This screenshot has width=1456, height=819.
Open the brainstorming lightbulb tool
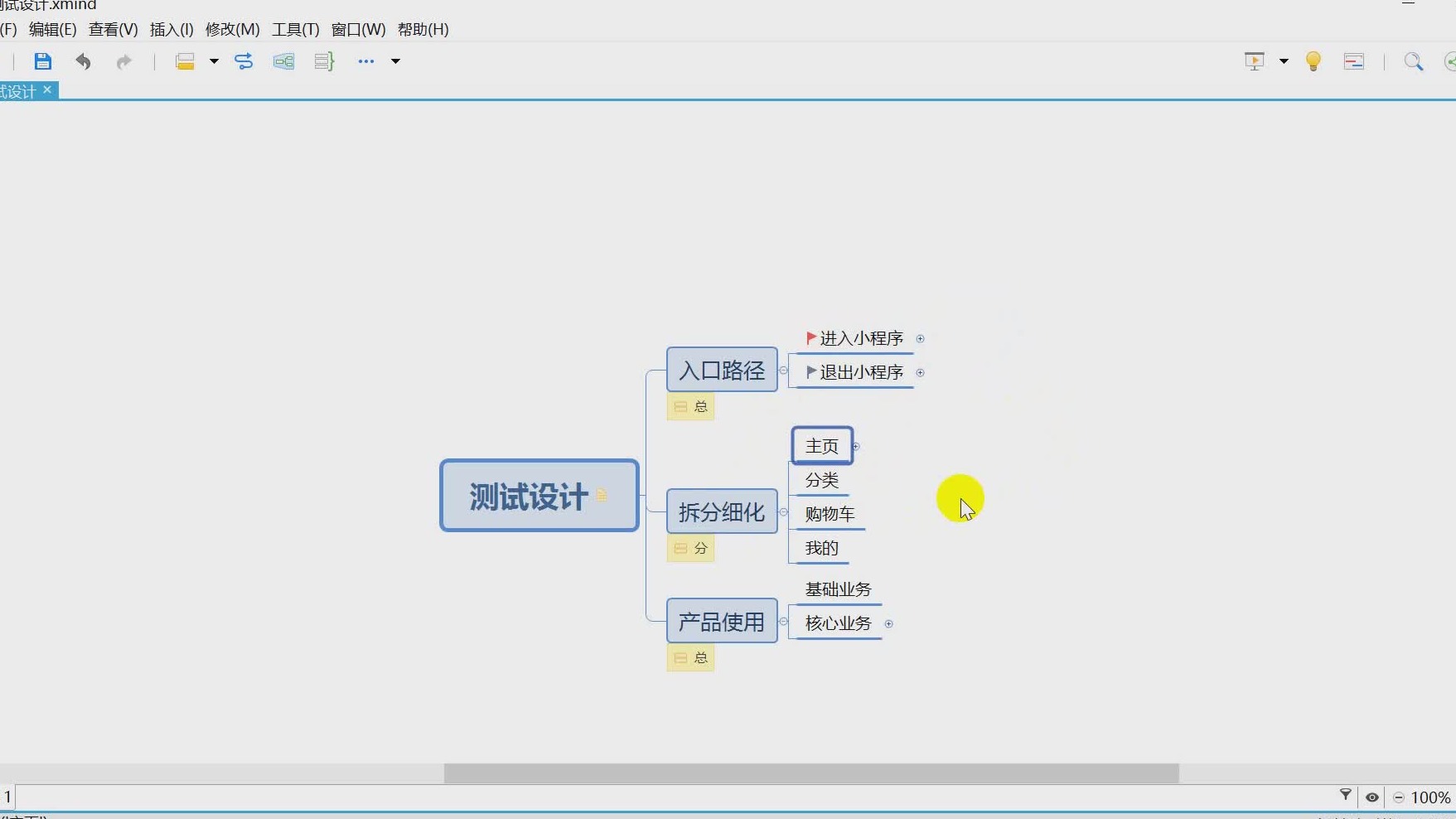pyautogui.click(x=1313, y=61)
